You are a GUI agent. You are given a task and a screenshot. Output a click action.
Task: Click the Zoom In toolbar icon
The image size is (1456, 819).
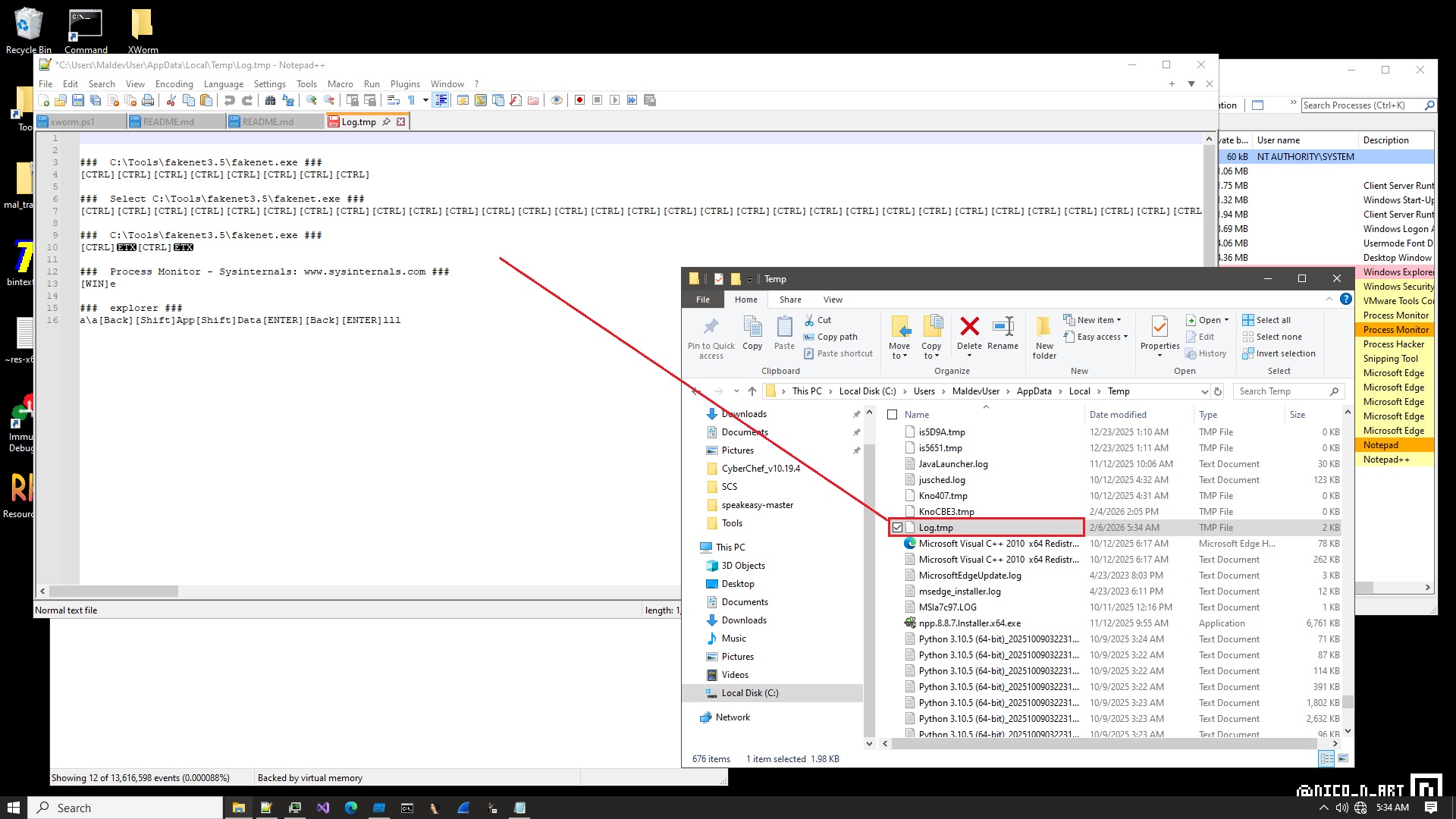[311, 100]
